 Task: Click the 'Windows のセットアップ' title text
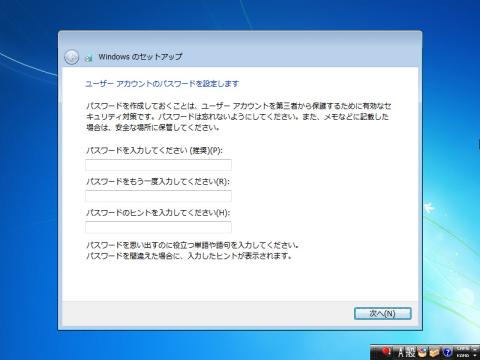point(140,57)
